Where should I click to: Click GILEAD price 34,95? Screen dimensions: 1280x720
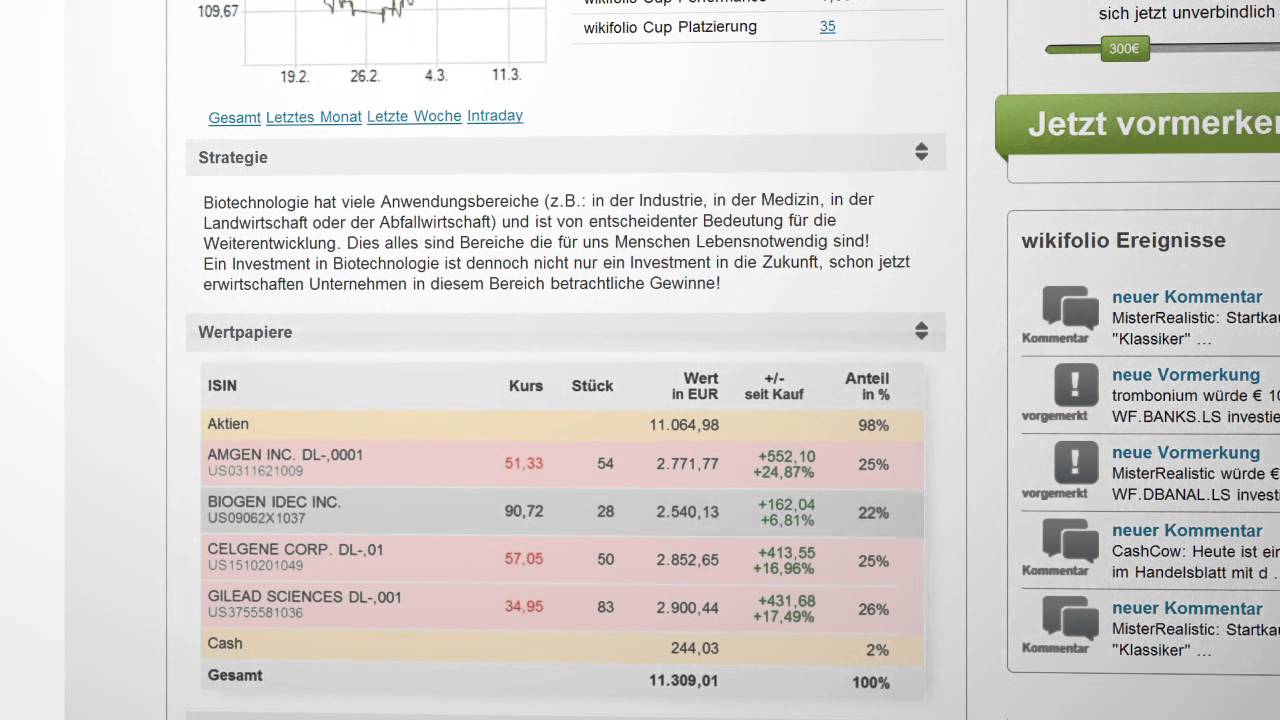click(x=524, y=607)
